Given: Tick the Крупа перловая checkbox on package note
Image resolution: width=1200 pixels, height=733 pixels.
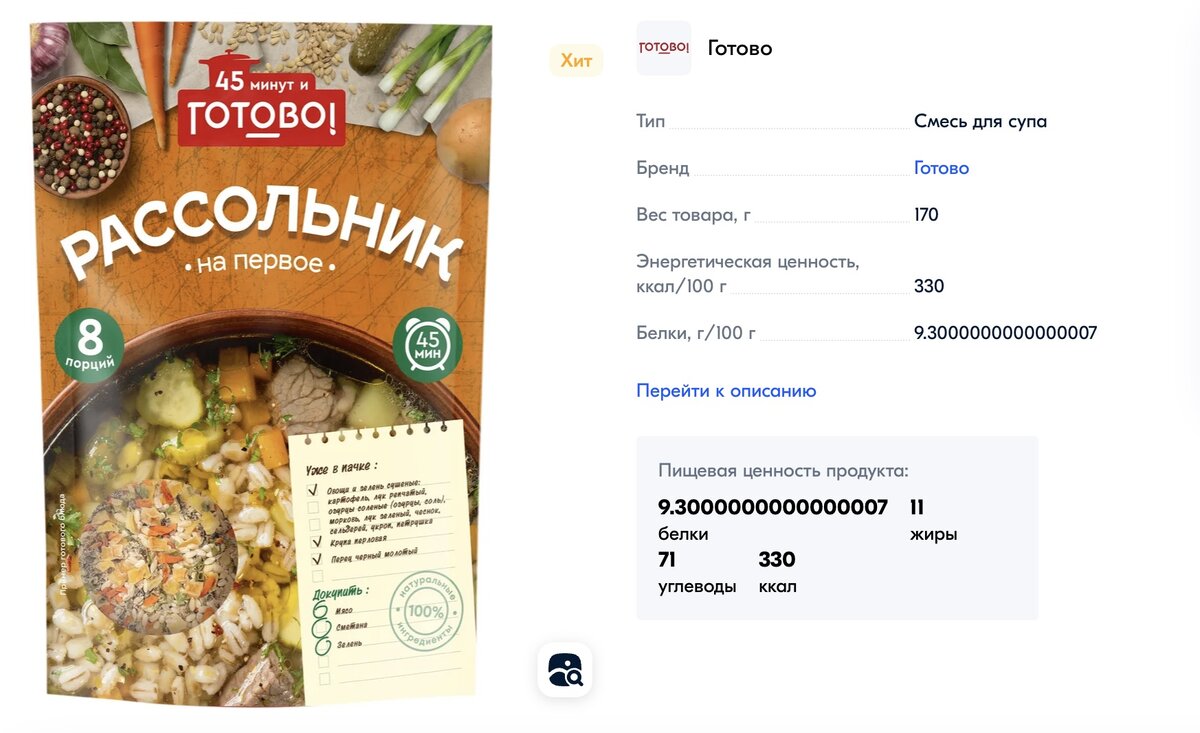Looking at the screenshot, I should (x=315, y=541).
